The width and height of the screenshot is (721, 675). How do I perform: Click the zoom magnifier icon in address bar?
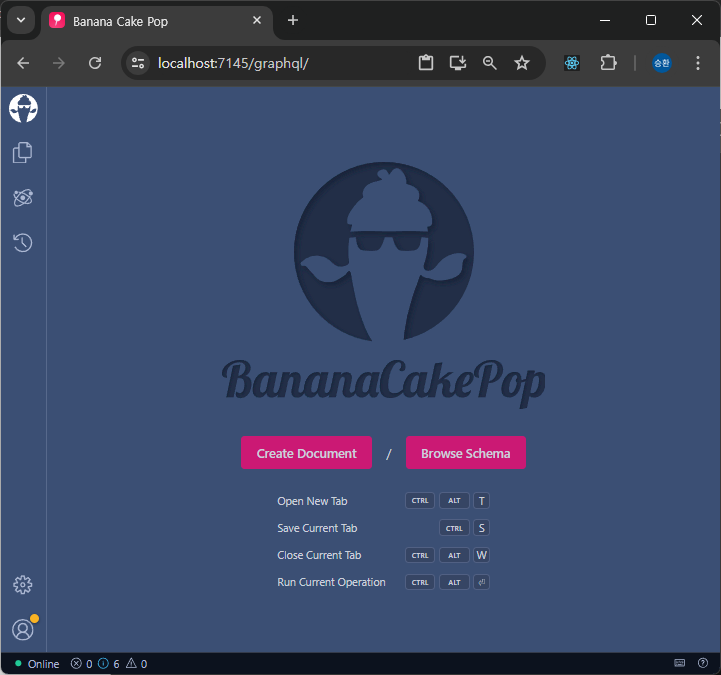coord(490,63)
